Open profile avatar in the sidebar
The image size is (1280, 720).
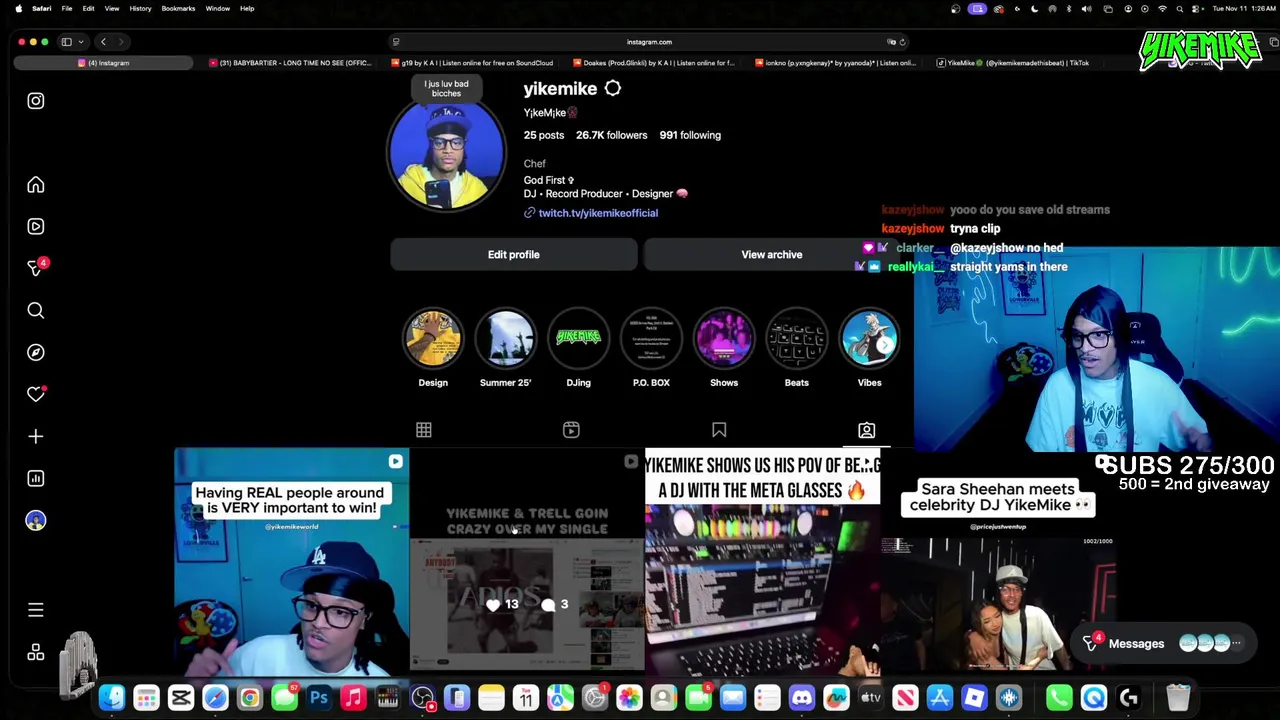click(x=35, y=521)
